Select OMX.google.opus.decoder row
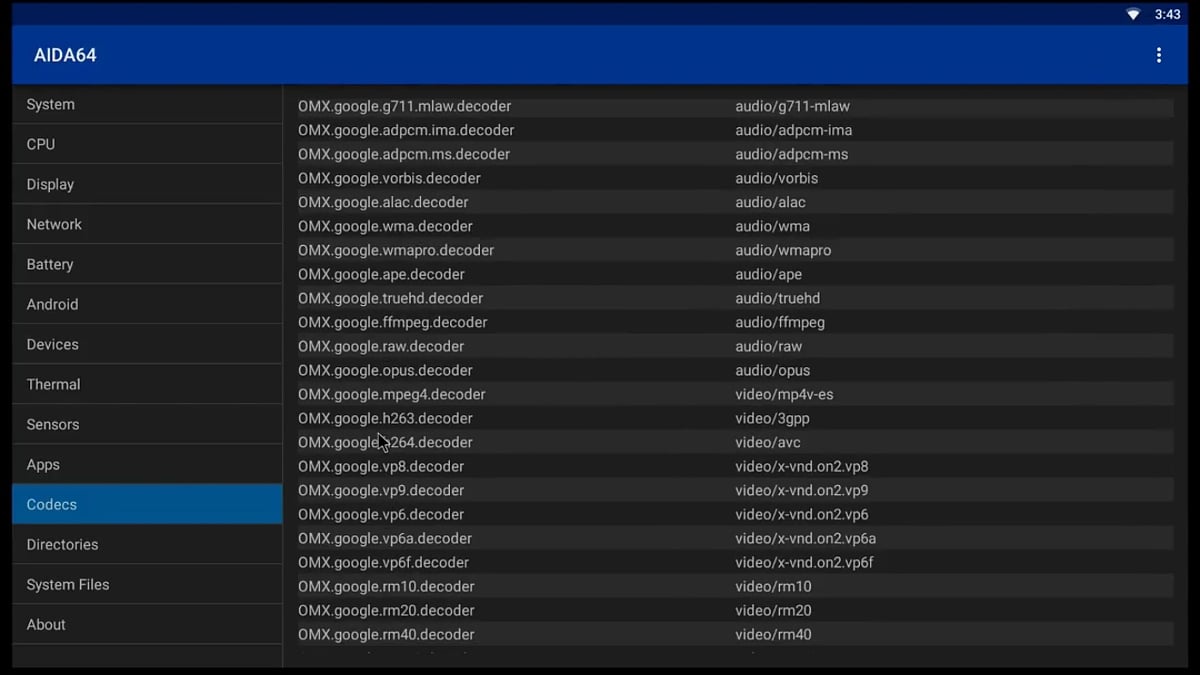The image size is (1200, 675). (735, 370)
